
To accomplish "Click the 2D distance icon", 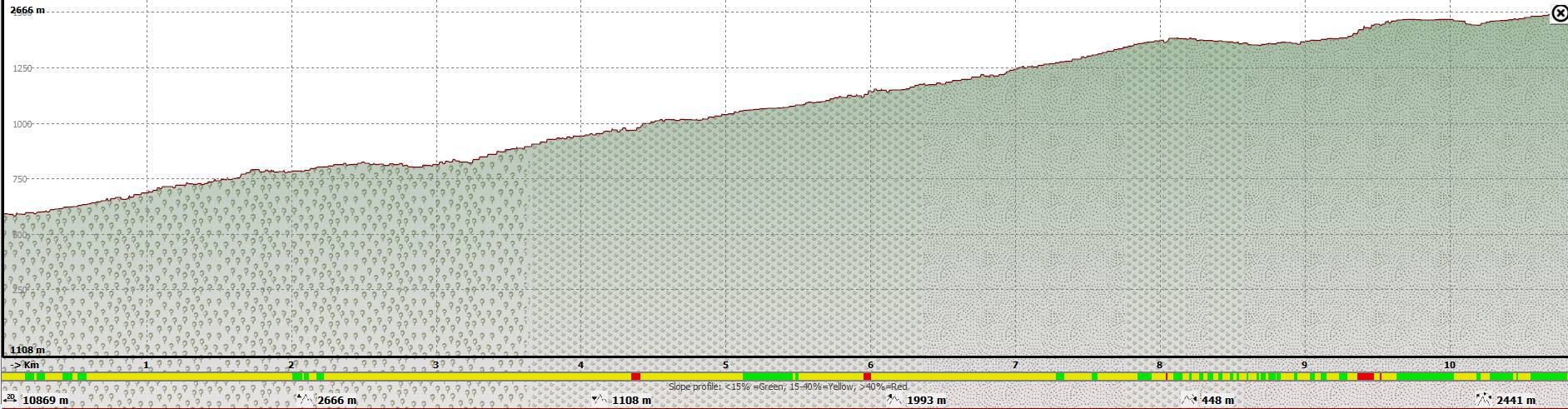I will [11, 399].
